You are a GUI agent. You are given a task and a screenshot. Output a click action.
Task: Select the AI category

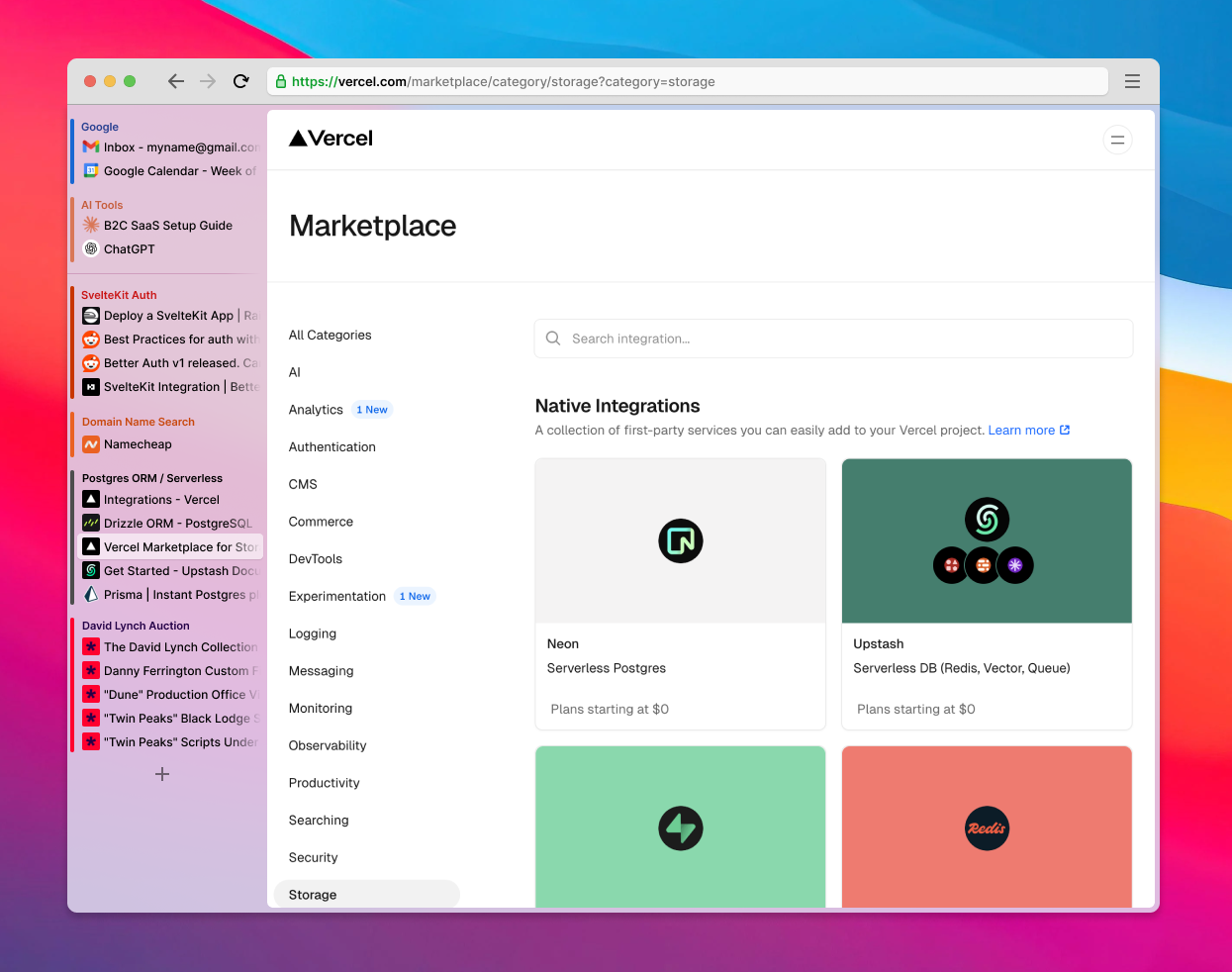[x=295, y=372]
